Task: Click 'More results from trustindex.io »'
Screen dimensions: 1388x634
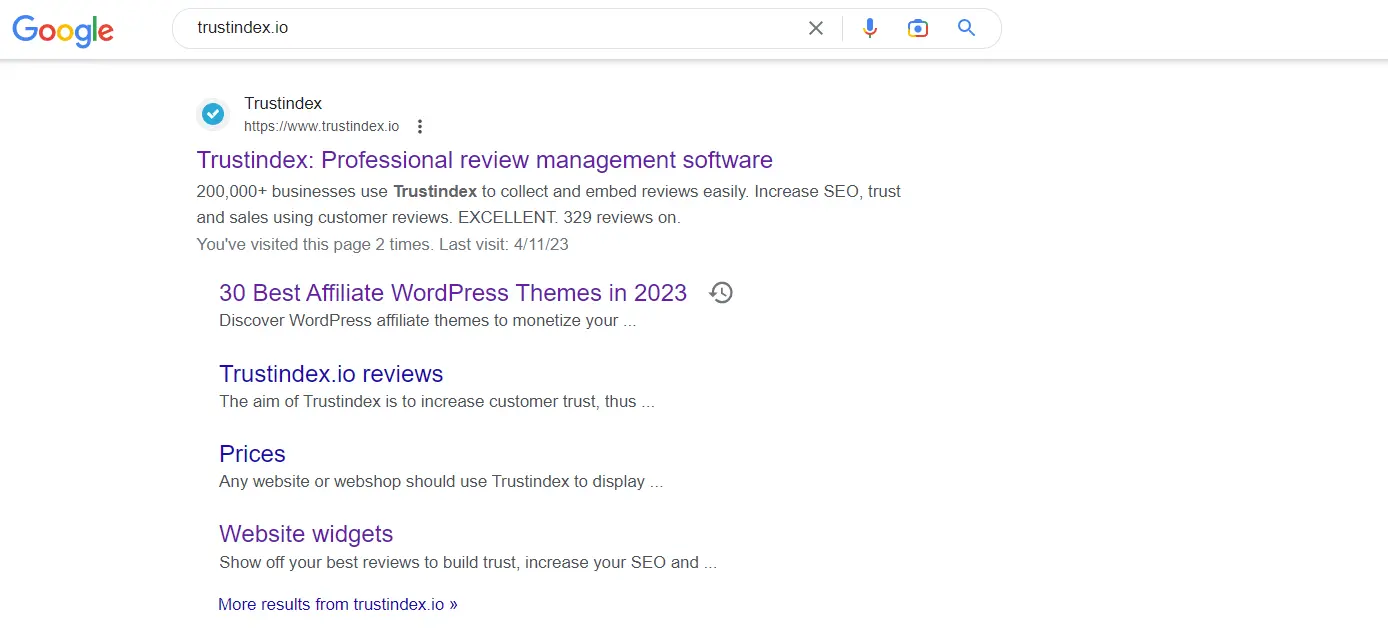Action: point(338,604)
